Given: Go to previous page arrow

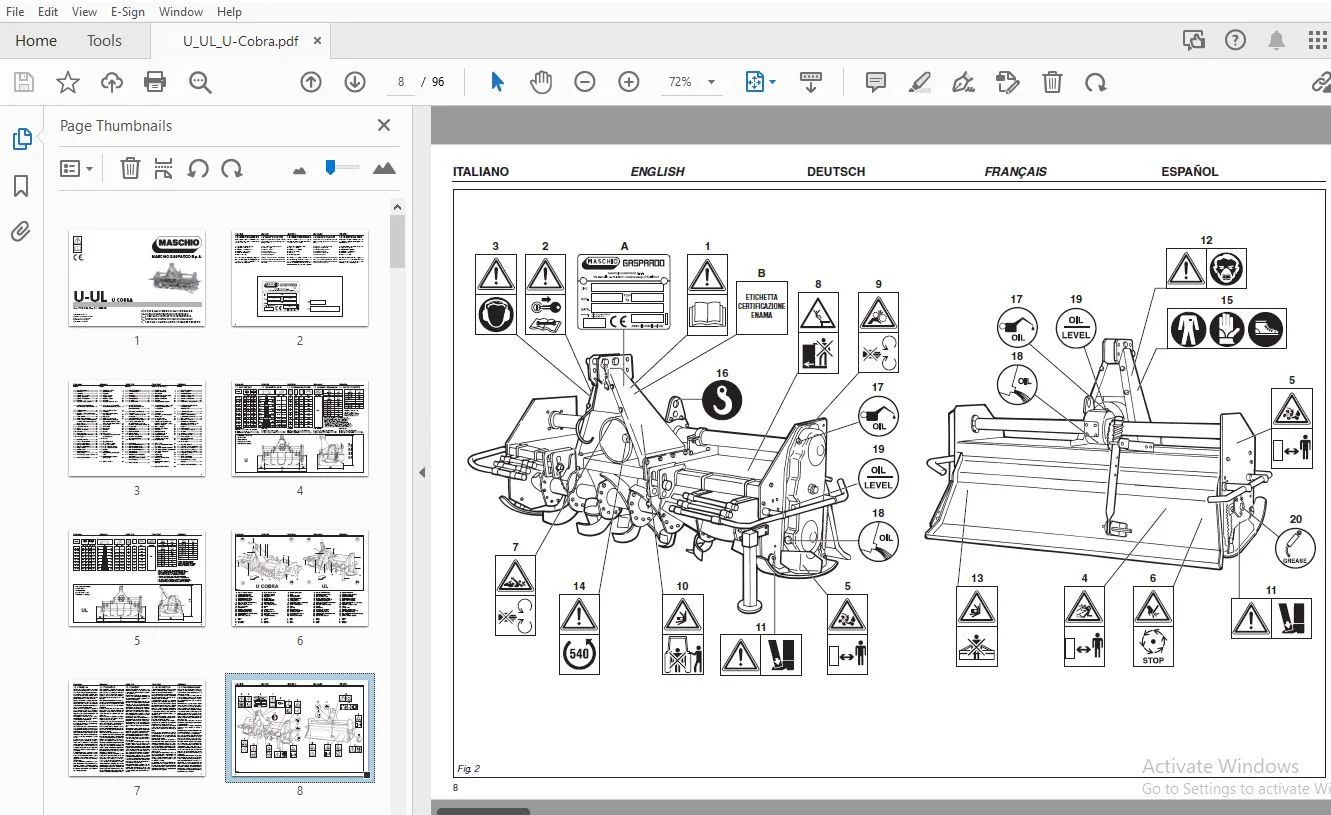Looking at the screenshot, I should pyautogui.click(x=311, y=82).
